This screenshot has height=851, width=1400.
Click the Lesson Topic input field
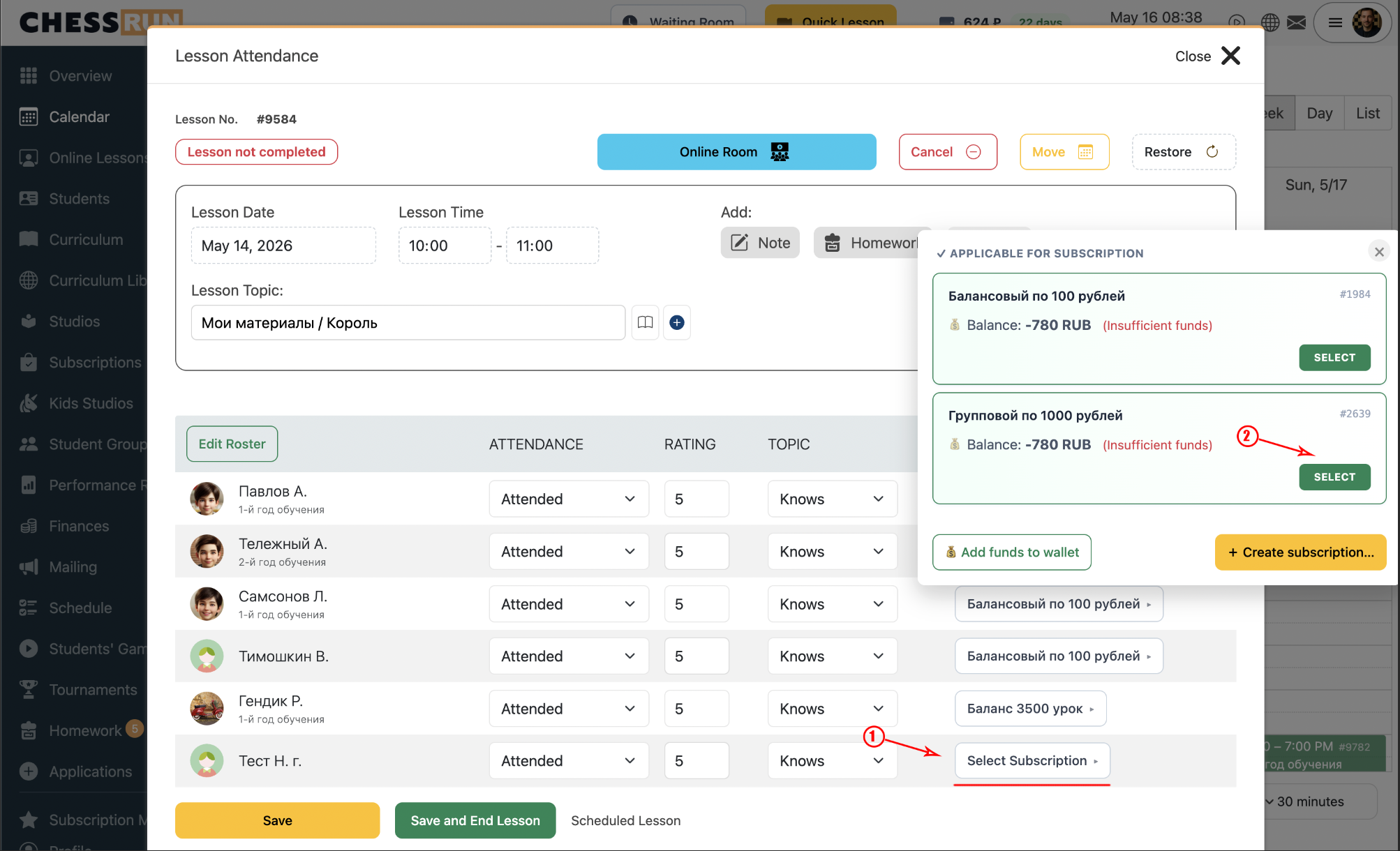408,323
